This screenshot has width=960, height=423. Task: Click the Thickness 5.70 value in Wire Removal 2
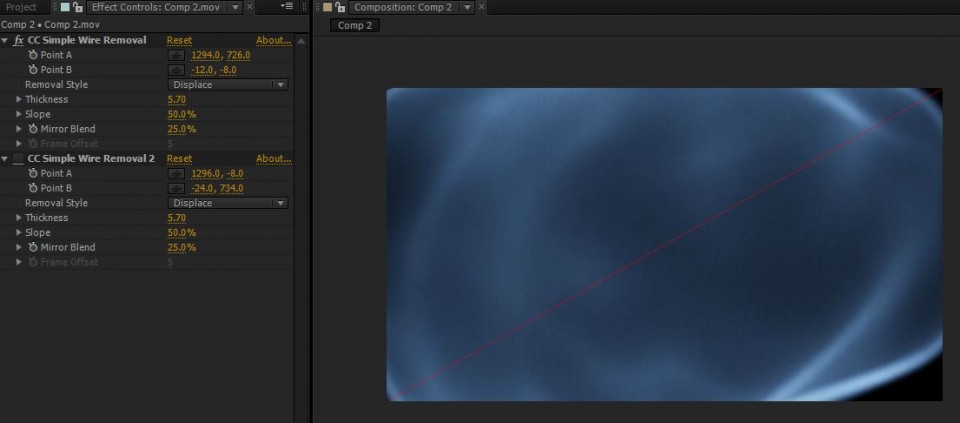(176, 218)
